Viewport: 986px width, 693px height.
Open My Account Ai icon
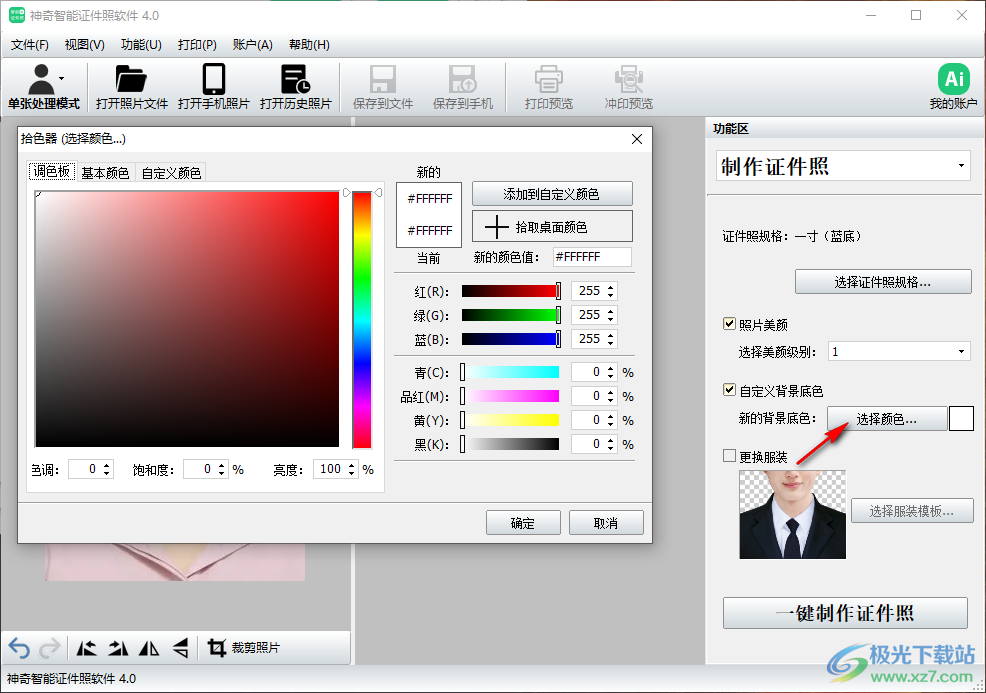(x=953, y=79)
